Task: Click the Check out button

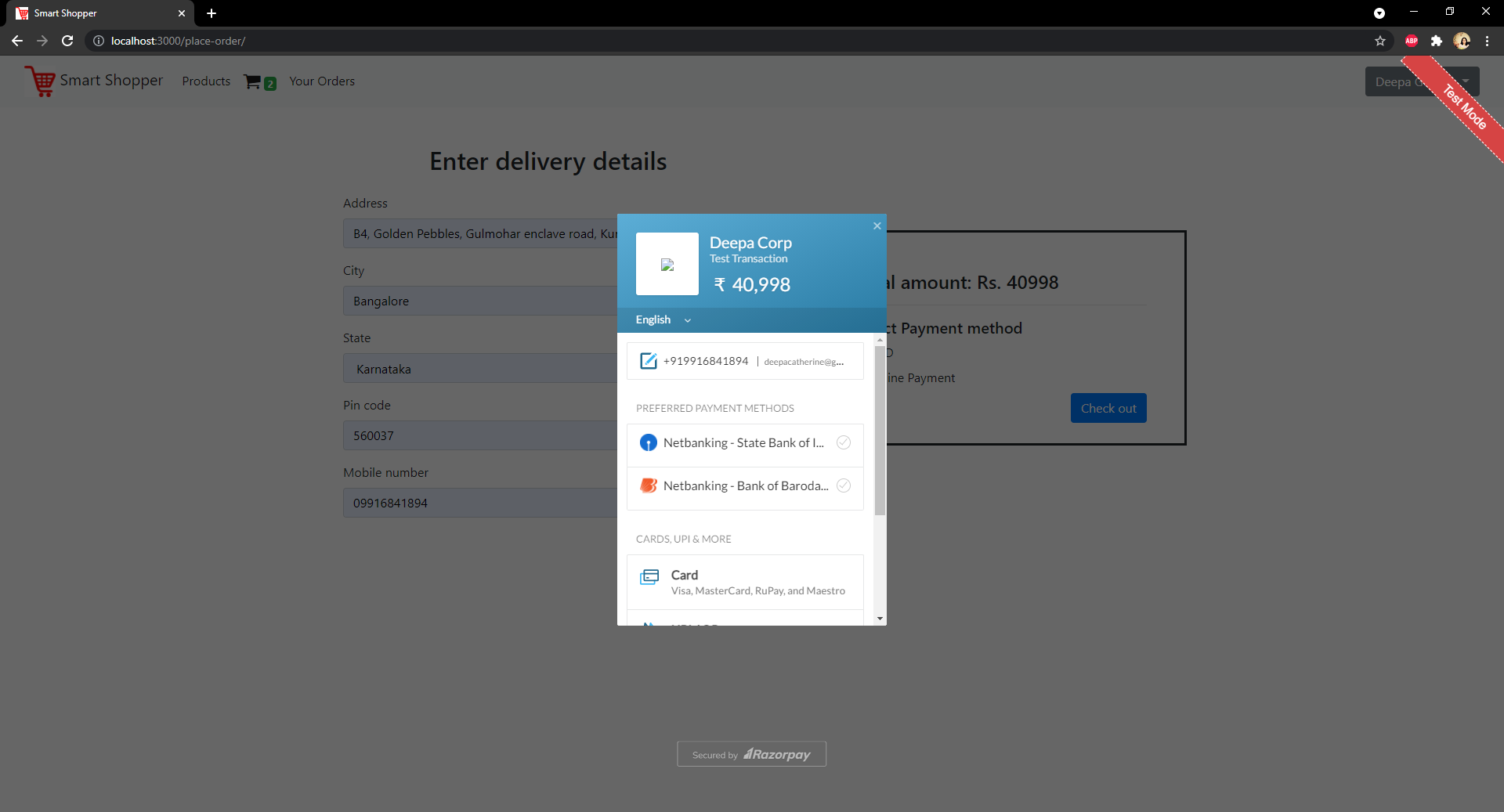Action: click(1108, 408)
